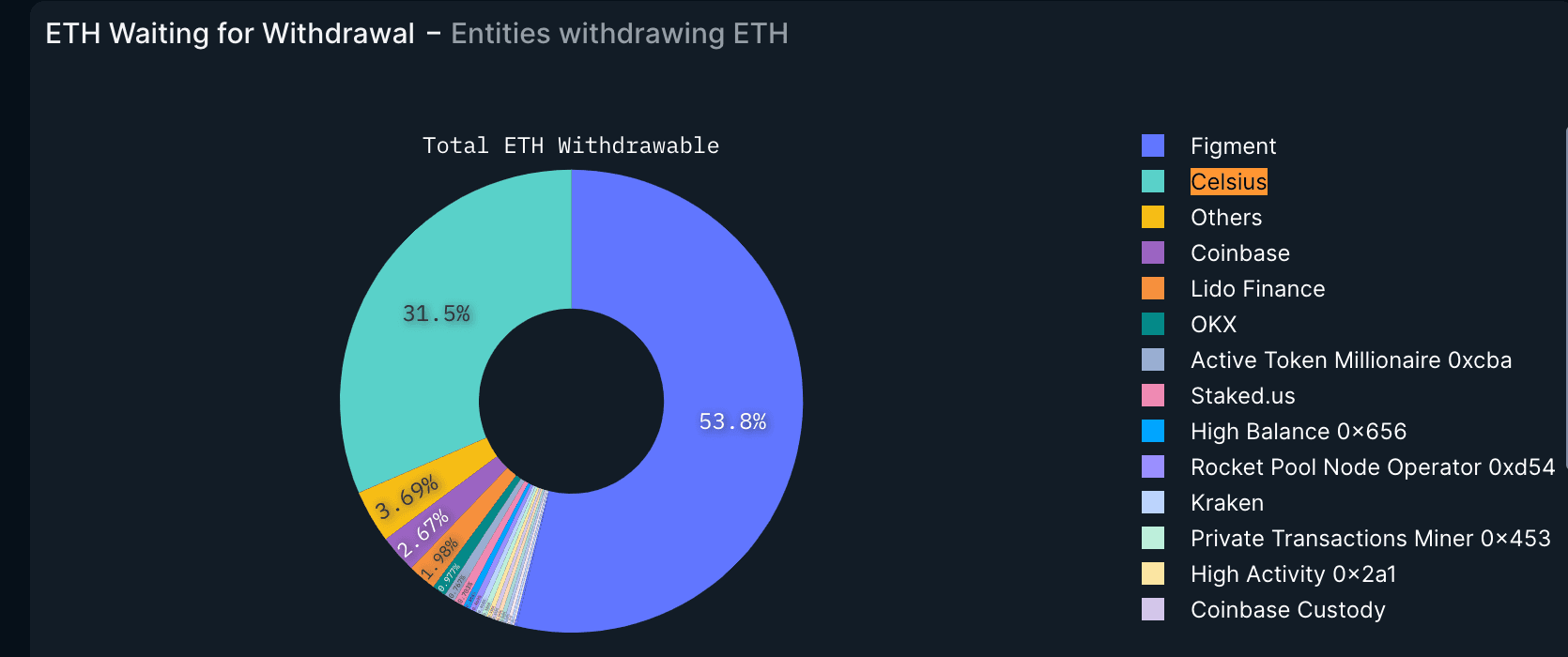Toggle Private Transactions Miner 0×453 legend entry
This screenshot has width=1568, height=657.
pyautogui.click(x=1370, y=539)
